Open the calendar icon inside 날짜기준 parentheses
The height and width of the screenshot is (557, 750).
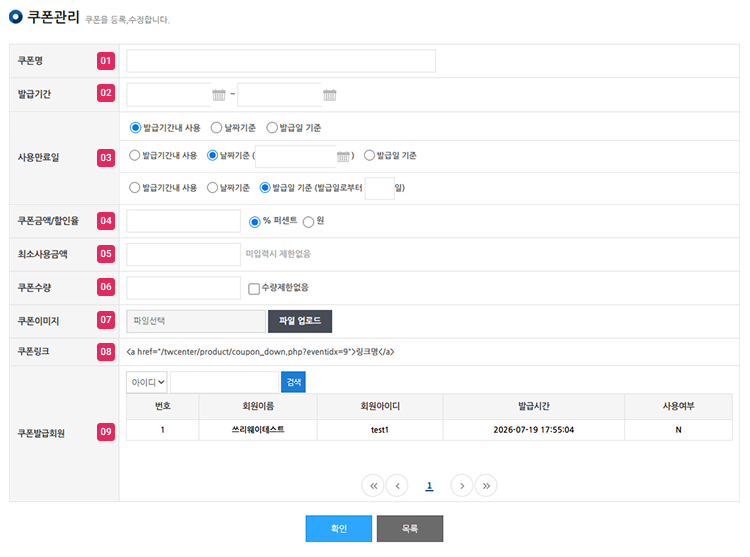343,156
